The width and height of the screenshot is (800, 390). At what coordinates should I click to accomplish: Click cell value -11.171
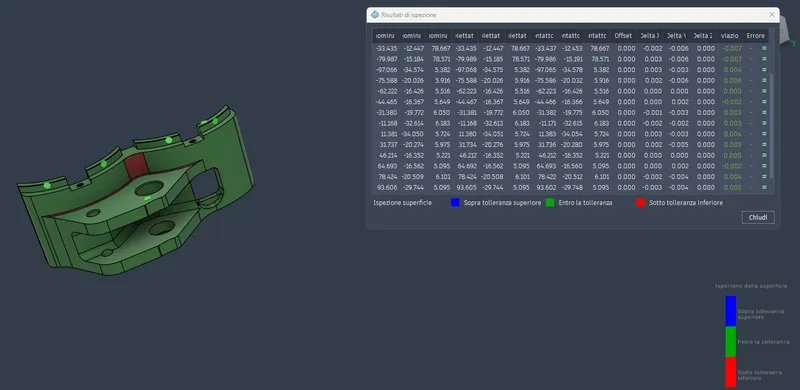(x=546, y=124)
